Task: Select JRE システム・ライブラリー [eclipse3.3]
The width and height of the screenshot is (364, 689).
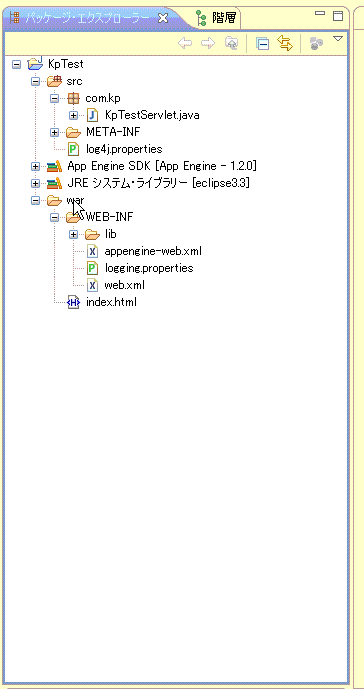Action: 158,183
